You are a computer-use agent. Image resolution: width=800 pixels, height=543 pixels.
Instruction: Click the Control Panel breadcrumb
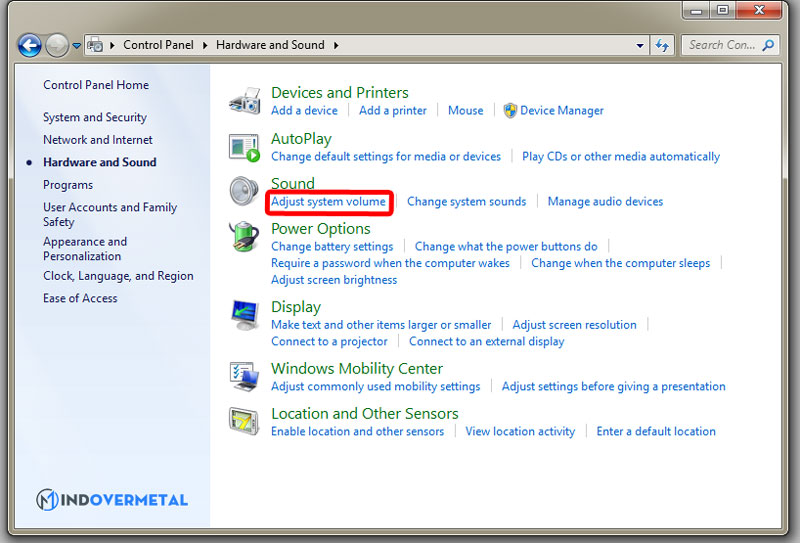point(158,45)
